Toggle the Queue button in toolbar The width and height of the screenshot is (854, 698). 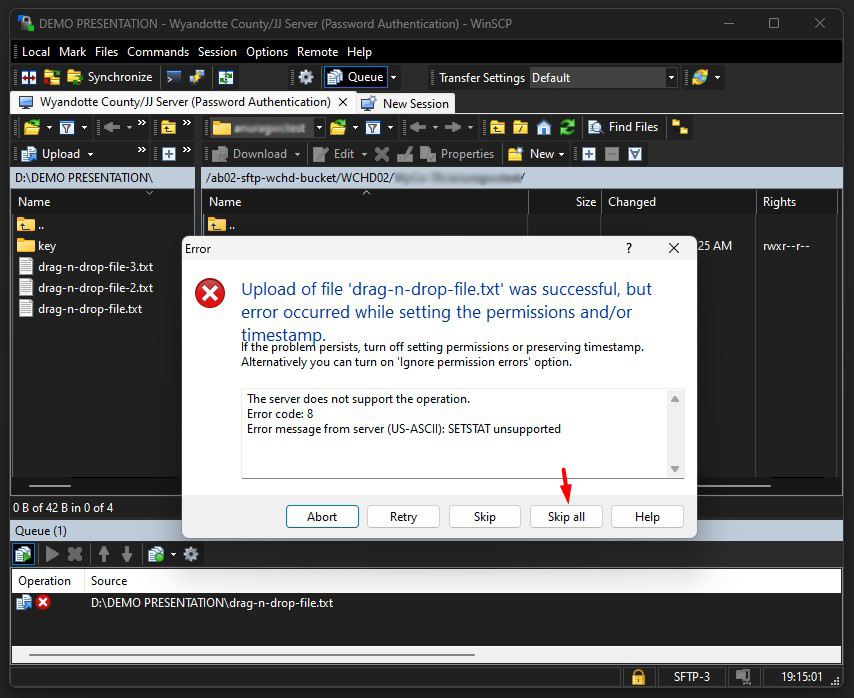pos(356,77)
